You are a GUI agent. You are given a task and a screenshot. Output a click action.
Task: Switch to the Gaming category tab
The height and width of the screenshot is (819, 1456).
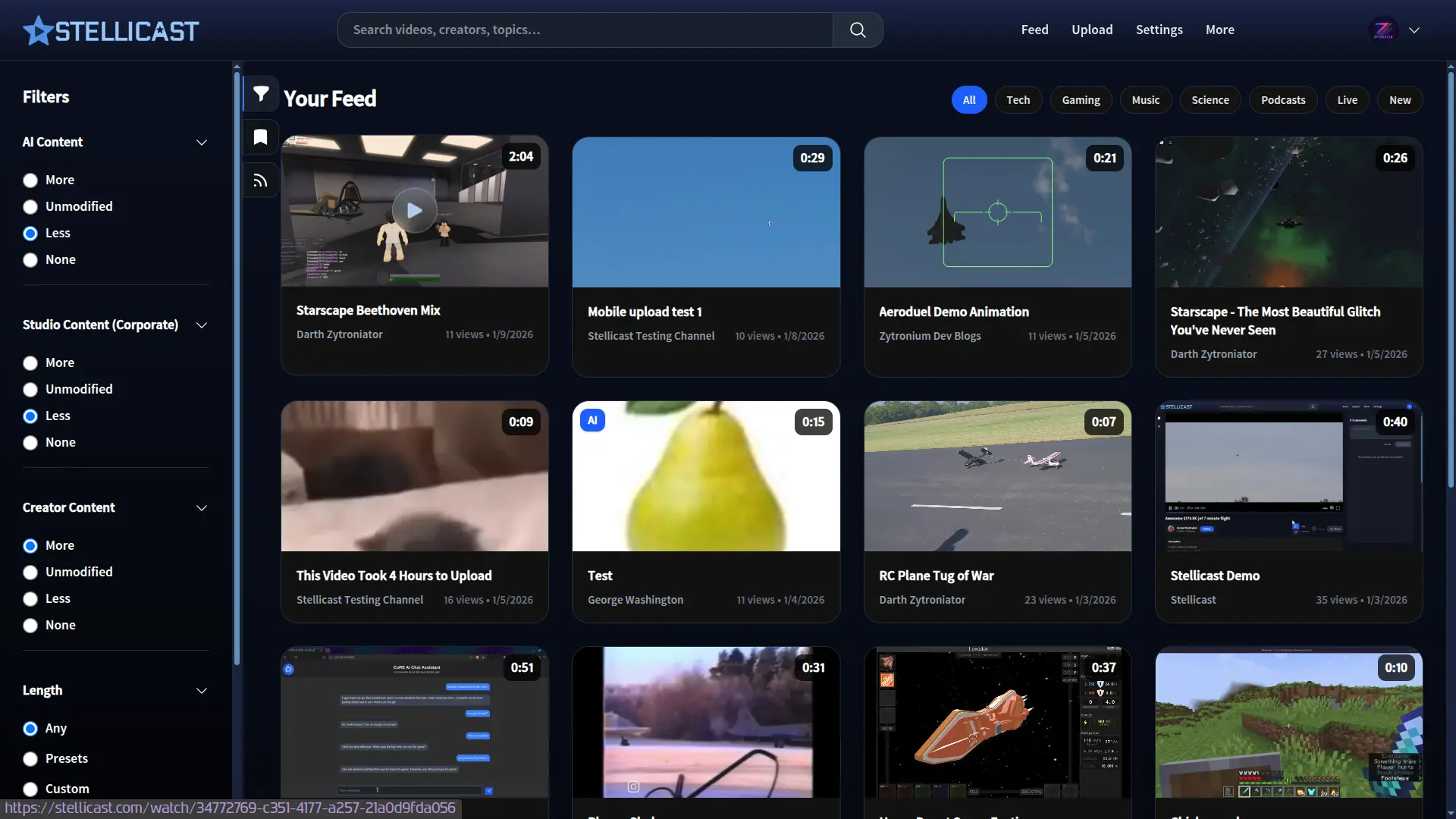[1081, 100]
